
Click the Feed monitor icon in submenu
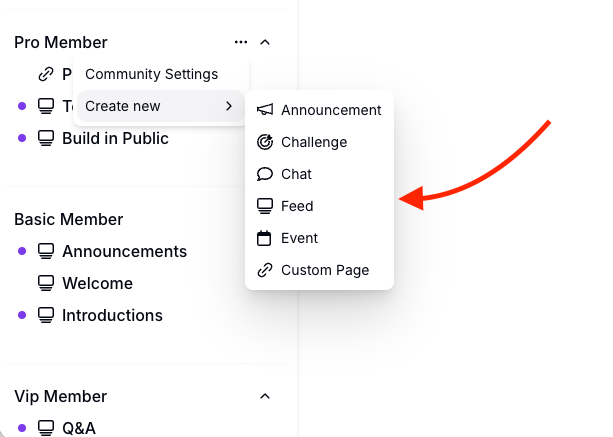tap(265, 206)
